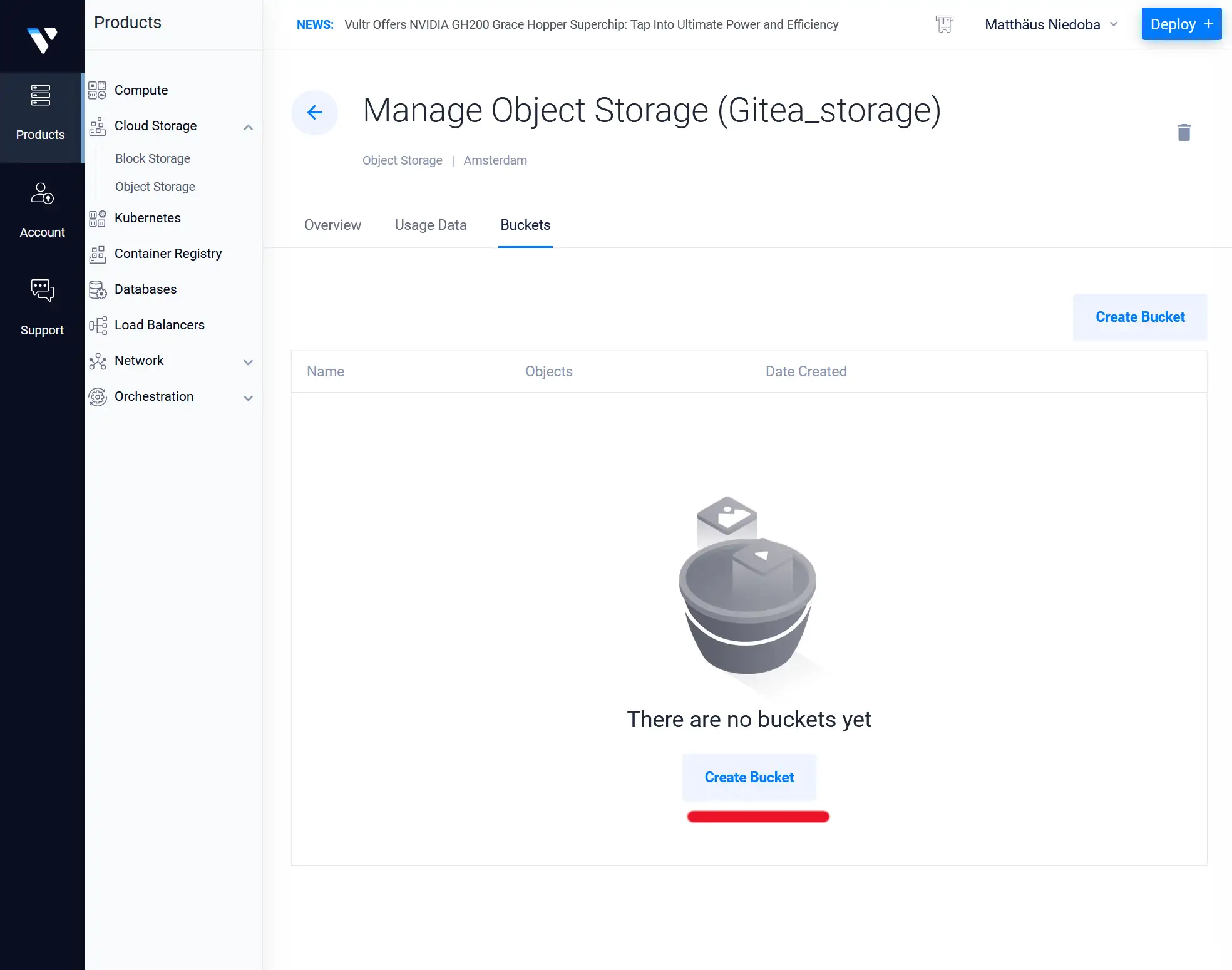The width and height of the screenshot is (1232, 970).
Task: Click the gift box icon near top right
Action: pos(944,24)
